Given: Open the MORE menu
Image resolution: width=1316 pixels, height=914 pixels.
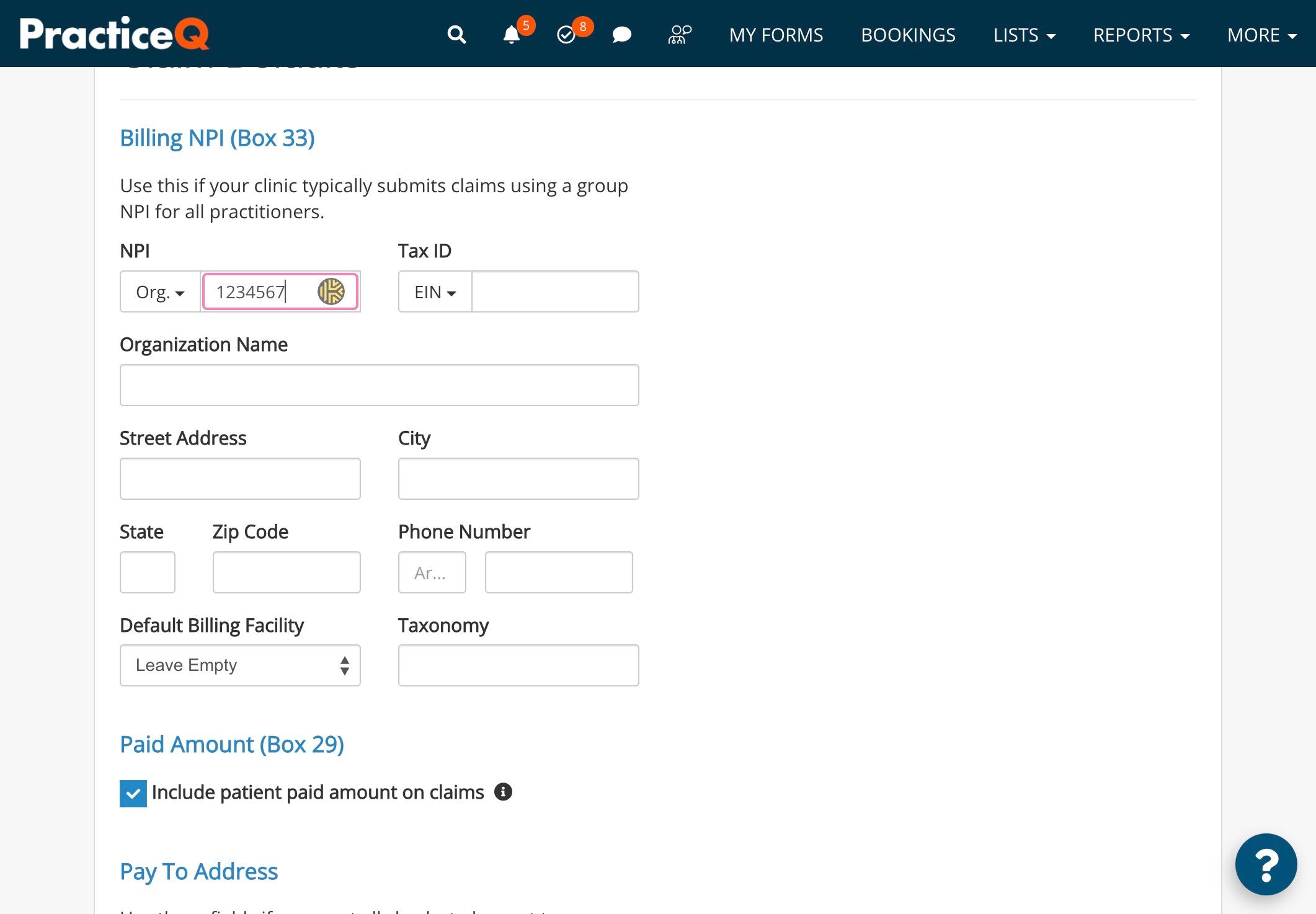Looking at the screenshot, I should (x=1261, y=35).
